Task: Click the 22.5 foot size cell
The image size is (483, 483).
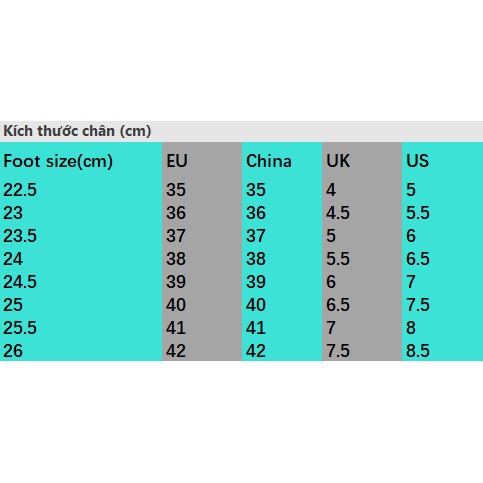Action: [20, 190]
